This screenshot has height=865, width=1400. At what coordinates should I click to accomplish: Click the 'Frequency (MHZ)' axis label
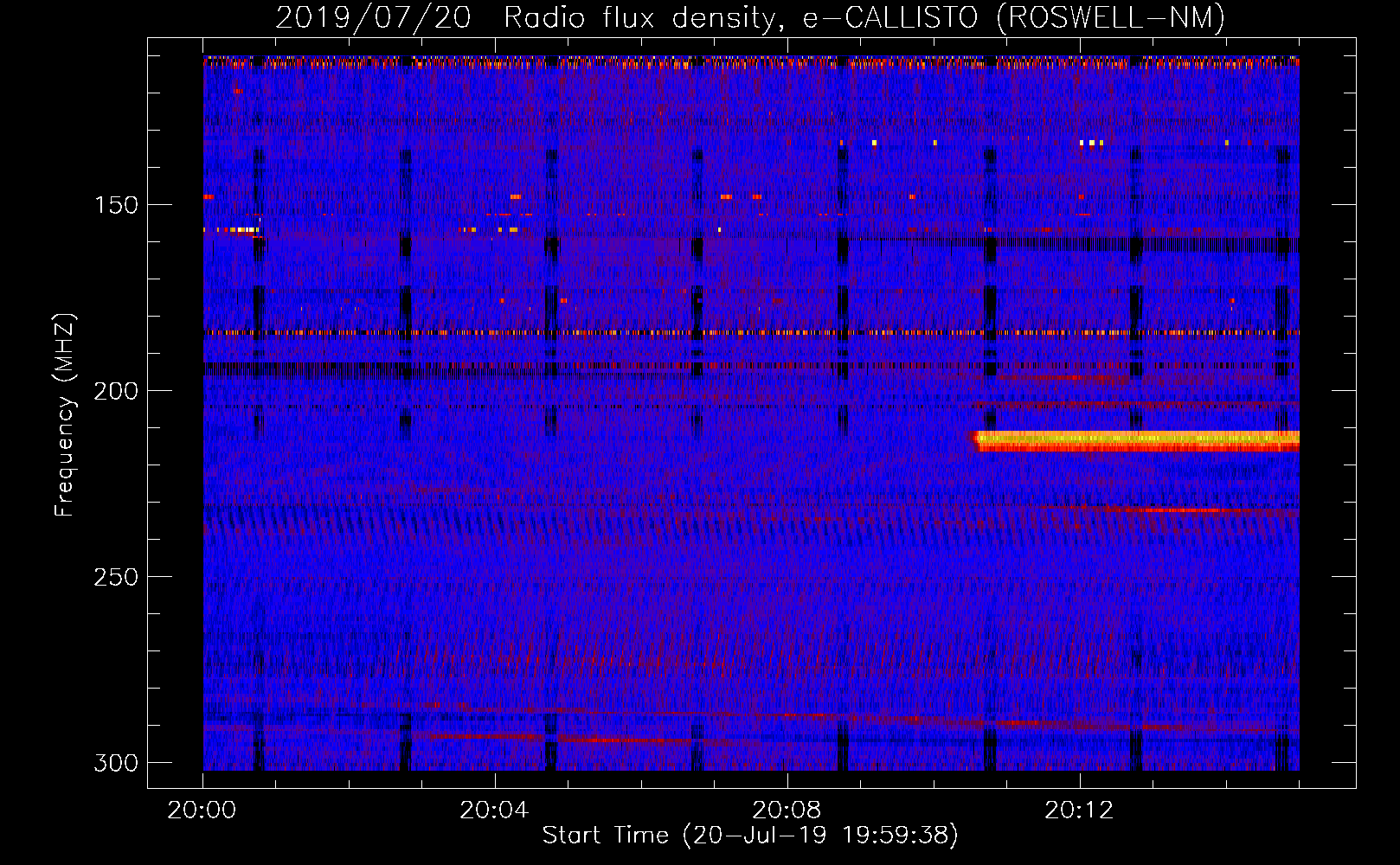point(65,415)
